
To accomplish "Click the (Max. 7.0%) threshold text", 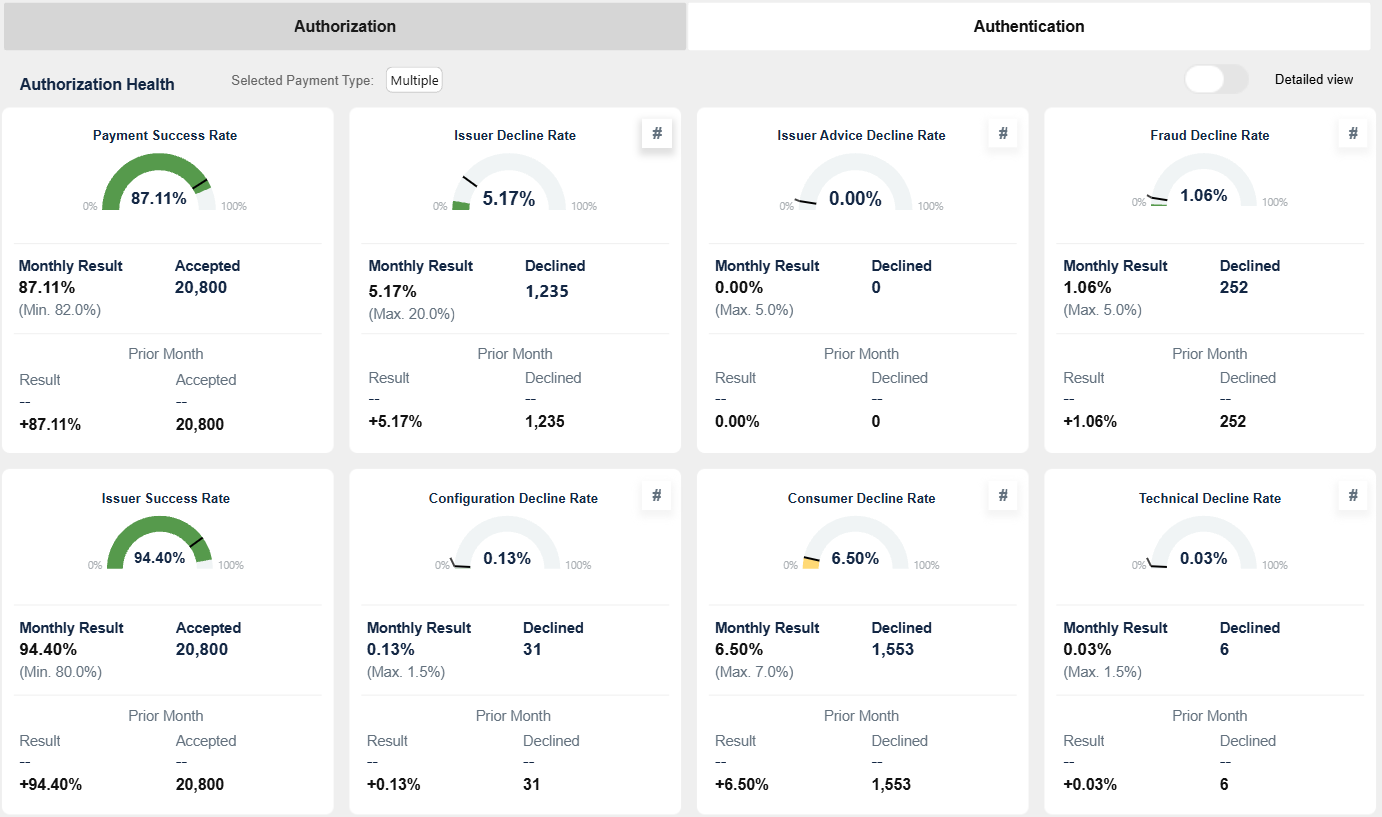I will point(754,672).
